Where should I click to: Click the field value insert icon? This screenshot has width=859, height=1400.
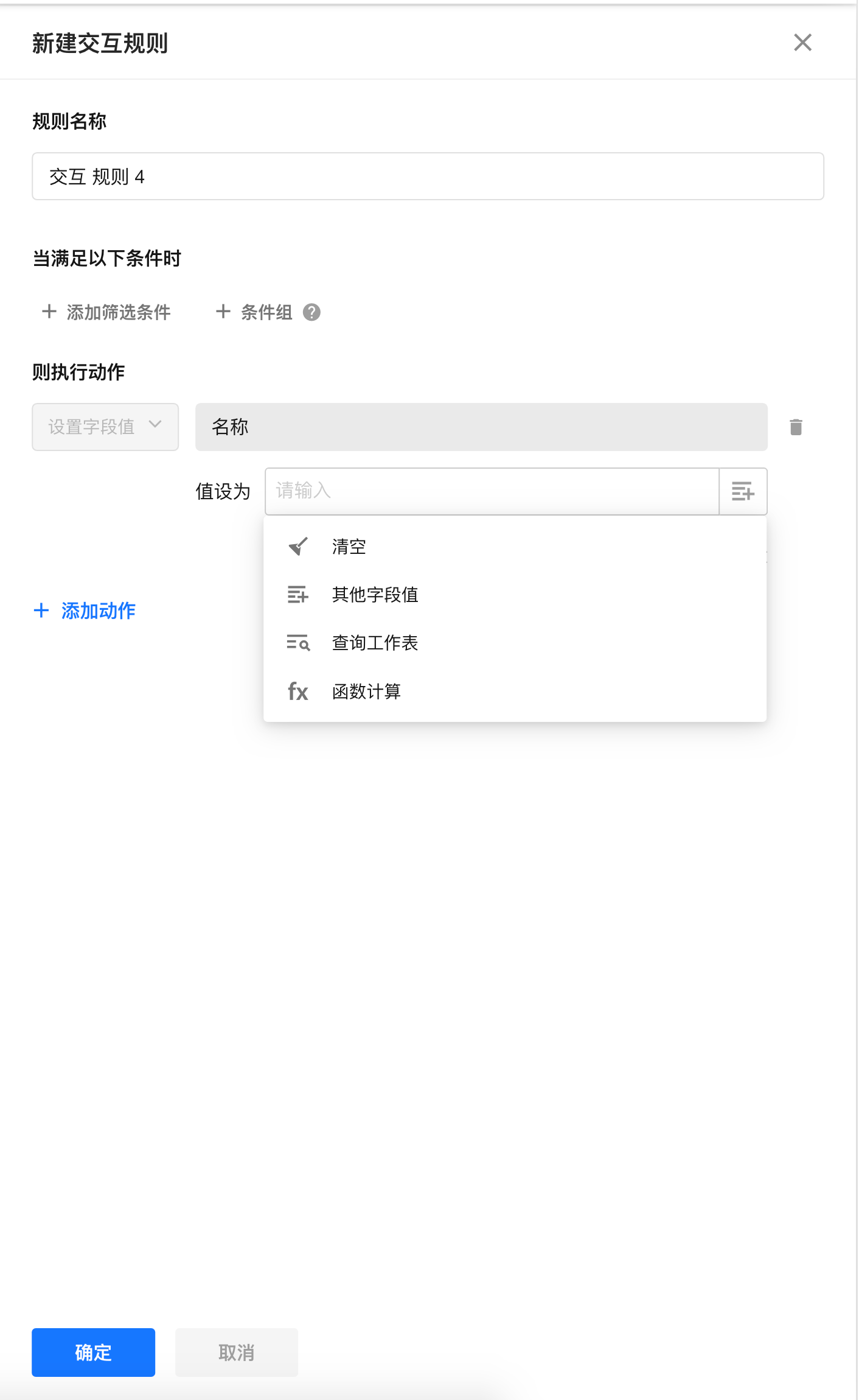743,491
